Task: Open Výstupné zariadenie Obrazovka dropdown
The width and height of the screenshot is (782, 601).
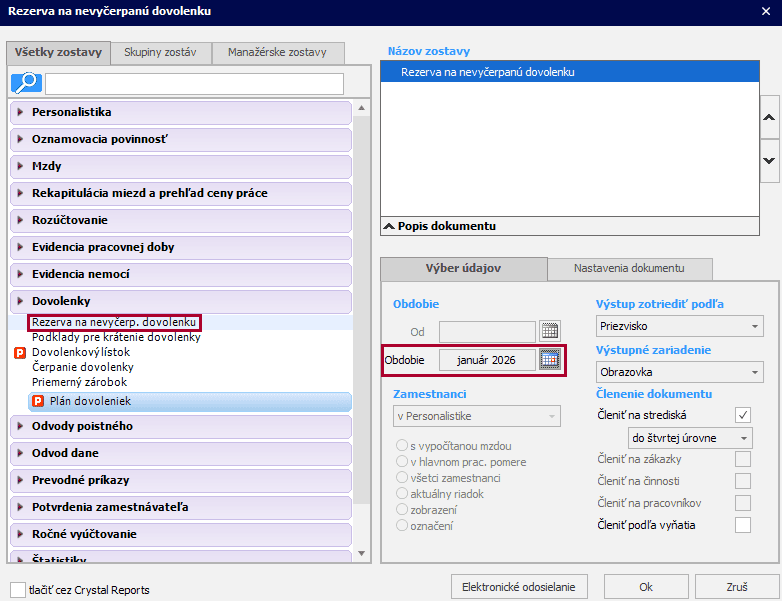Action: 679,372
